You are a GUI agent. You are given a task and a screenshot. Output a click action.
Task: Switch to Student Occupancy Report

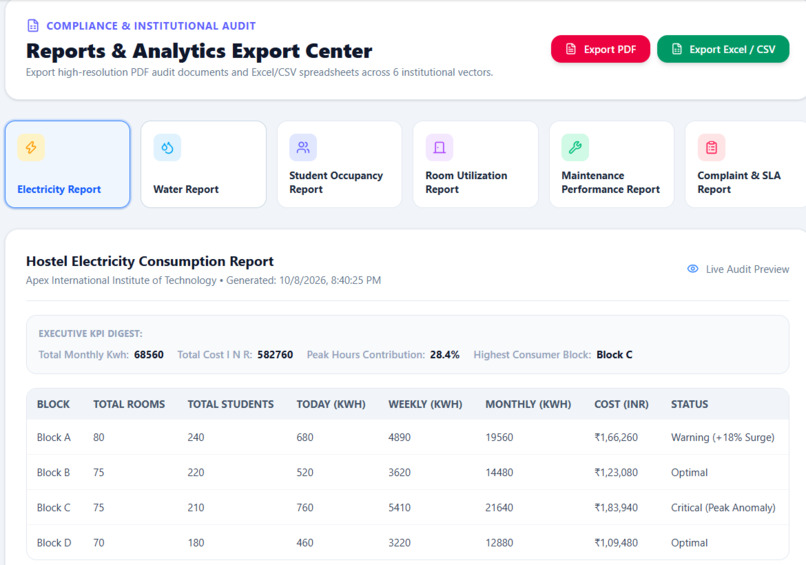(x=339, y=165)
